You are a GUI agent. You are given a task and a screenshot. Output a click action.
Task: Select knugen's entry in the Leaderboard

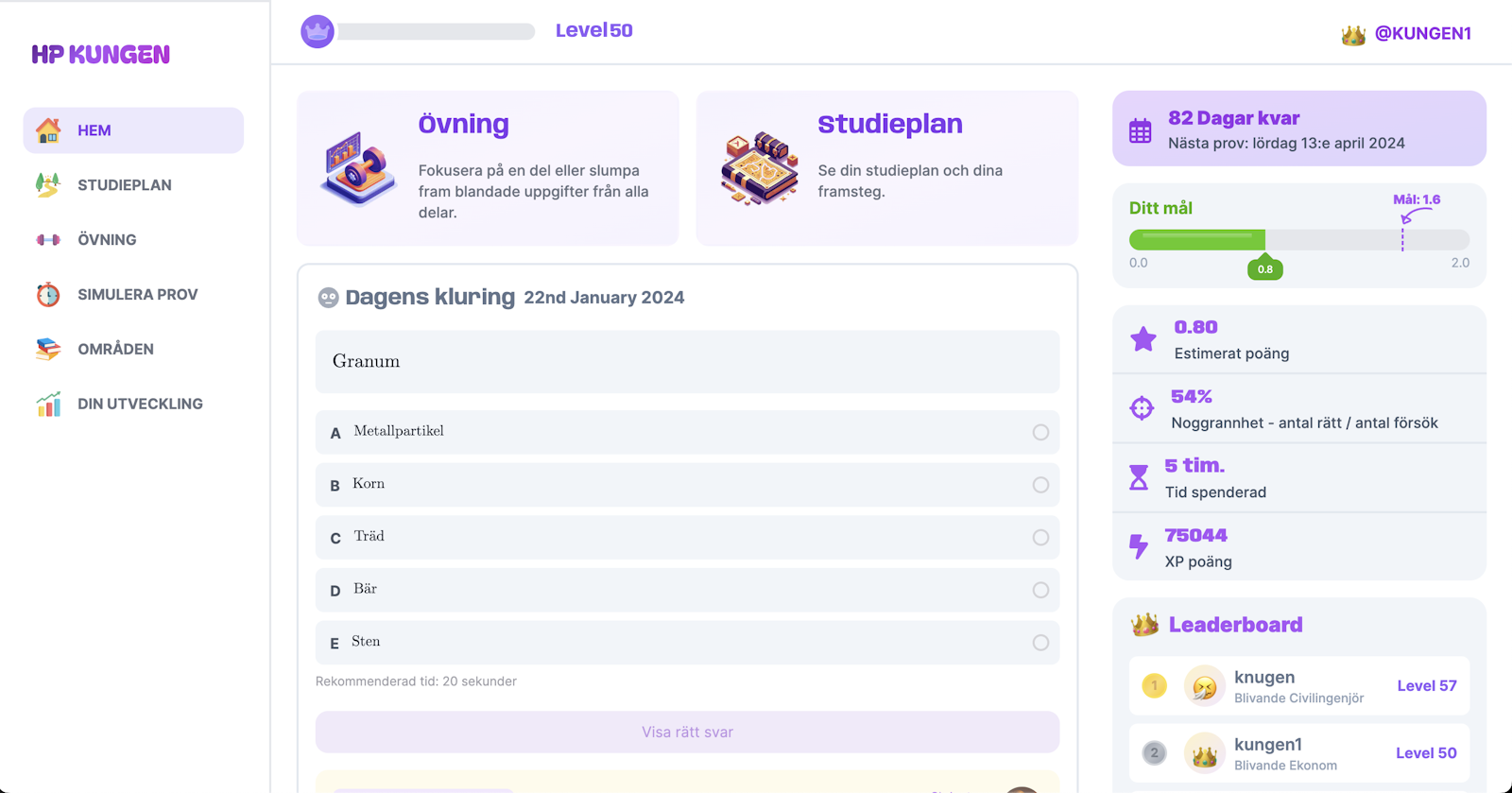pyautogui.click(x=1298, y=686)
